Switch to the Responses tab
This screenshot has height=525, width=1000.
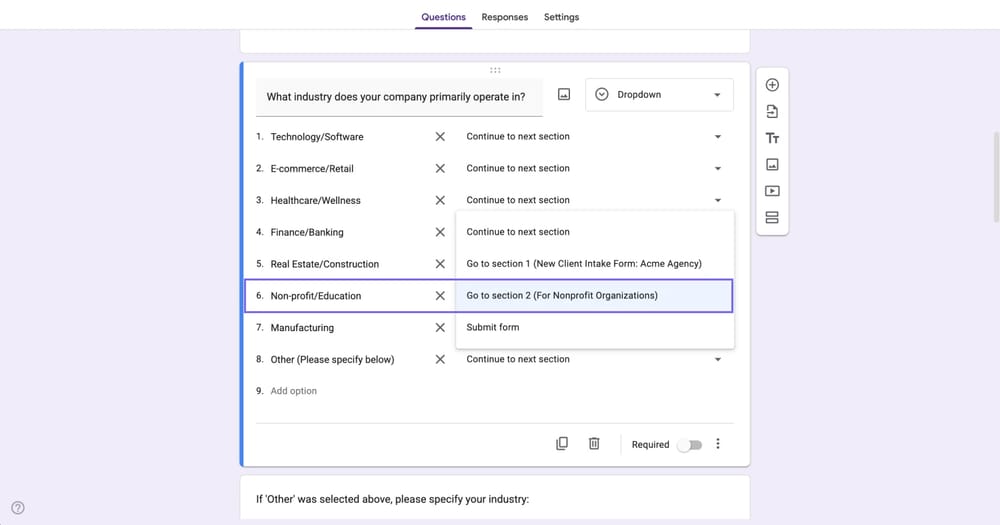(x=504, y=17)
